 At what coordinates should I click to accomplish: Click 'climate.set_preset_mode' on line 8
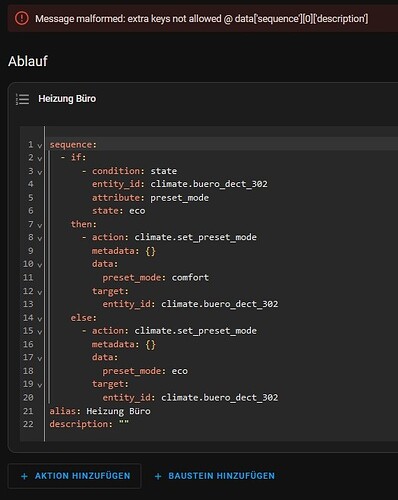click(x=195, y=237)
